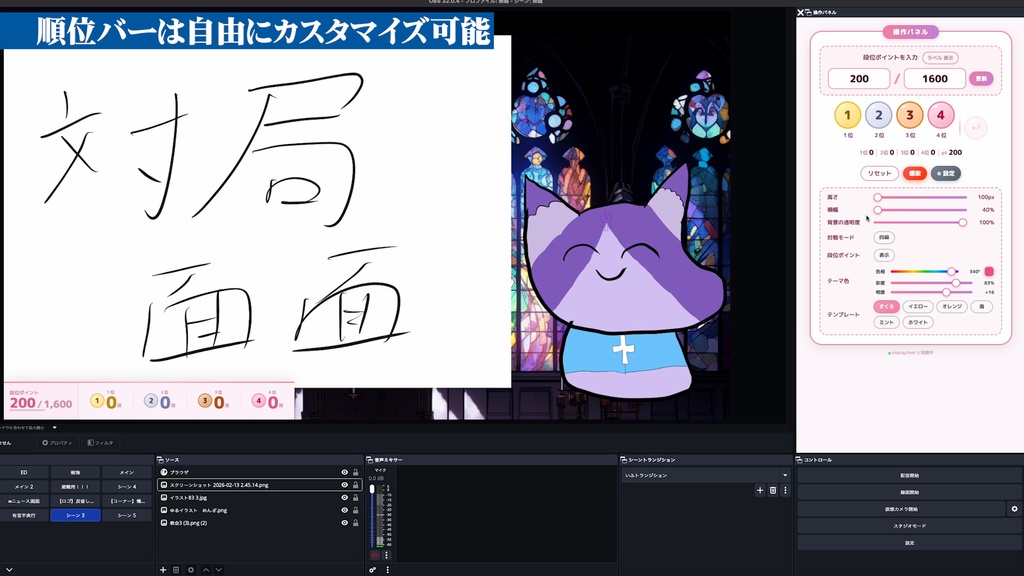Switch to the ED scene
Image resolution: width=1024 pixels, height=576 pixels.
(x=23, y=473)
